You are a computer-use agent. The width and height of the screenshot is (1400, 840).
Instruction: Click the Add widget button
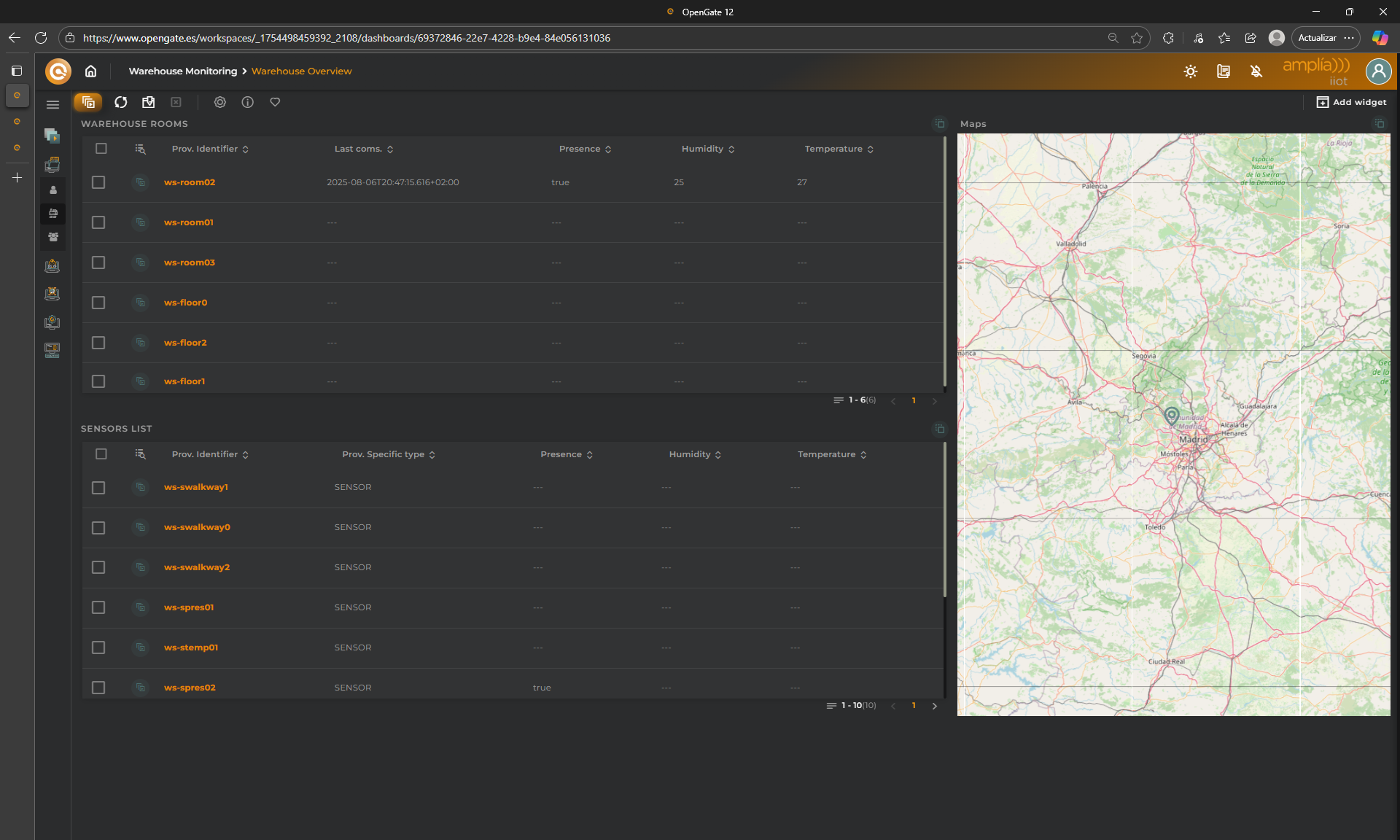click(x=1351, y=102)
